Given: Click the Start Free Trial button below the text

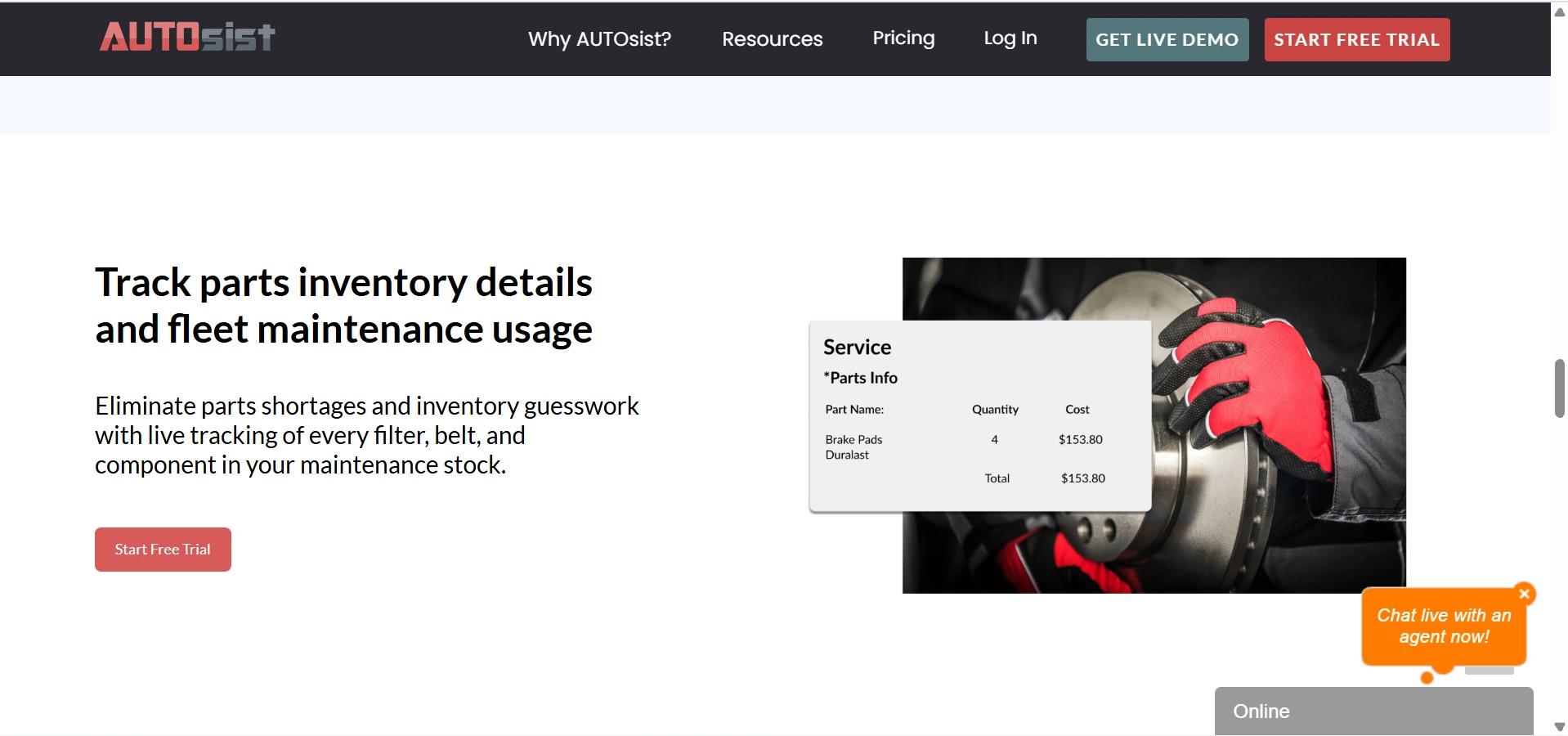Looking at the screenshot, I should click(163, 550).
